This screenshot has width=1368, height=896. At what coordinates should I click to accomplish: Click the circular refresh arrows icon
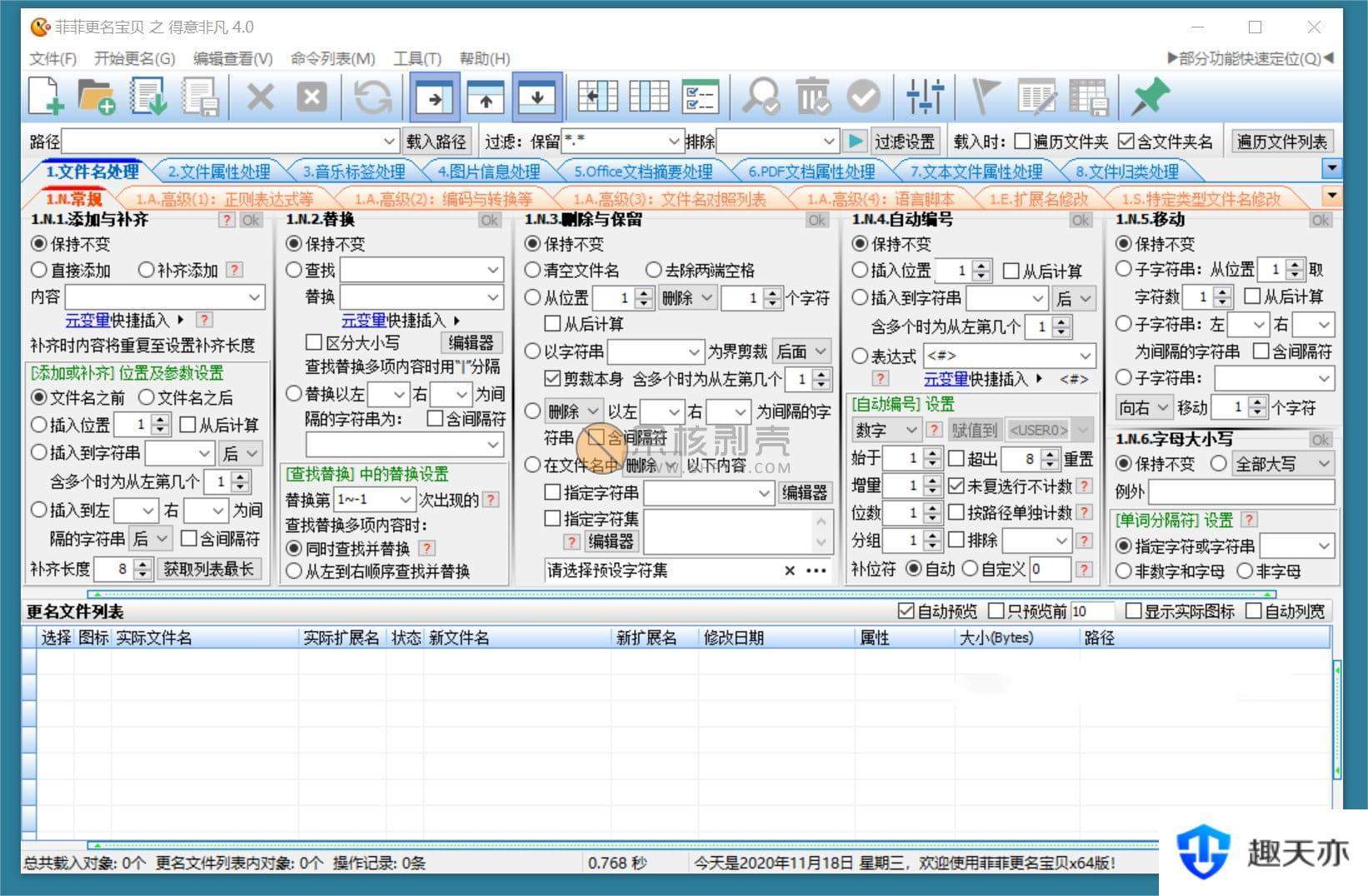click(372, 97)
